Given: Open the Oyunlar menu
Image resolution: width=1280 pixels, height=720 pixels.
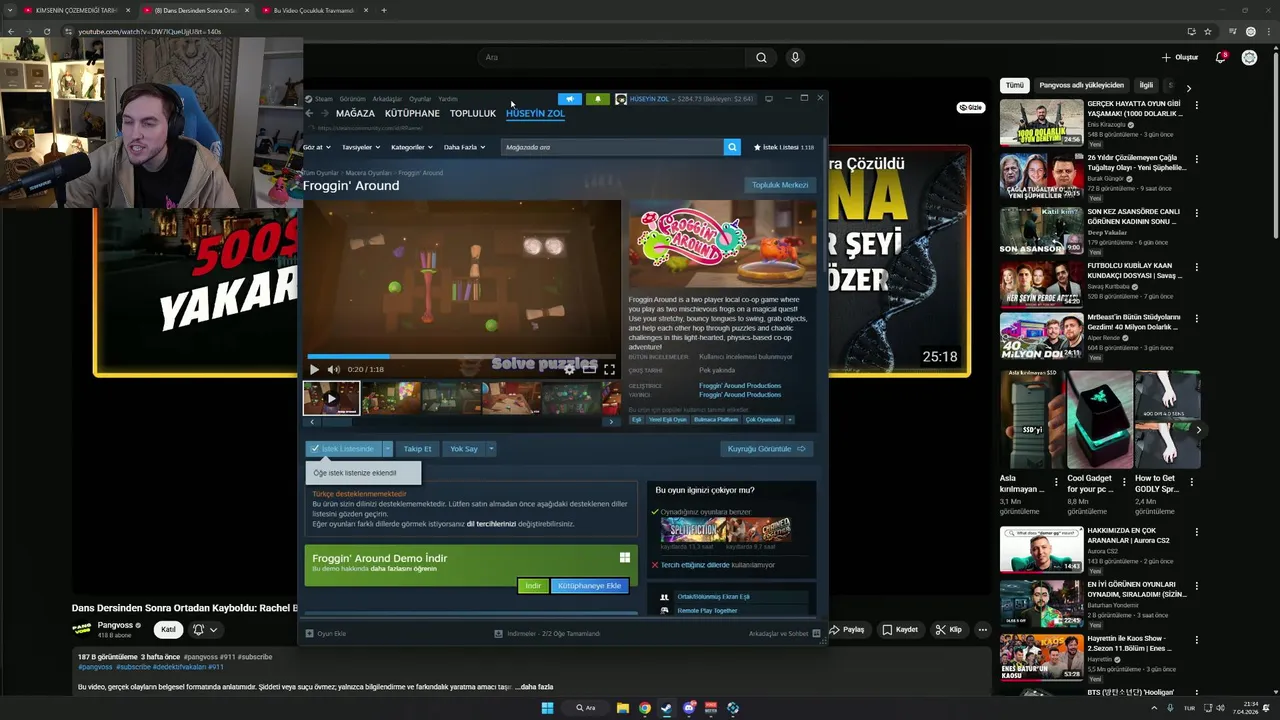Looking at the screenshot, I should tap(420, 99).
